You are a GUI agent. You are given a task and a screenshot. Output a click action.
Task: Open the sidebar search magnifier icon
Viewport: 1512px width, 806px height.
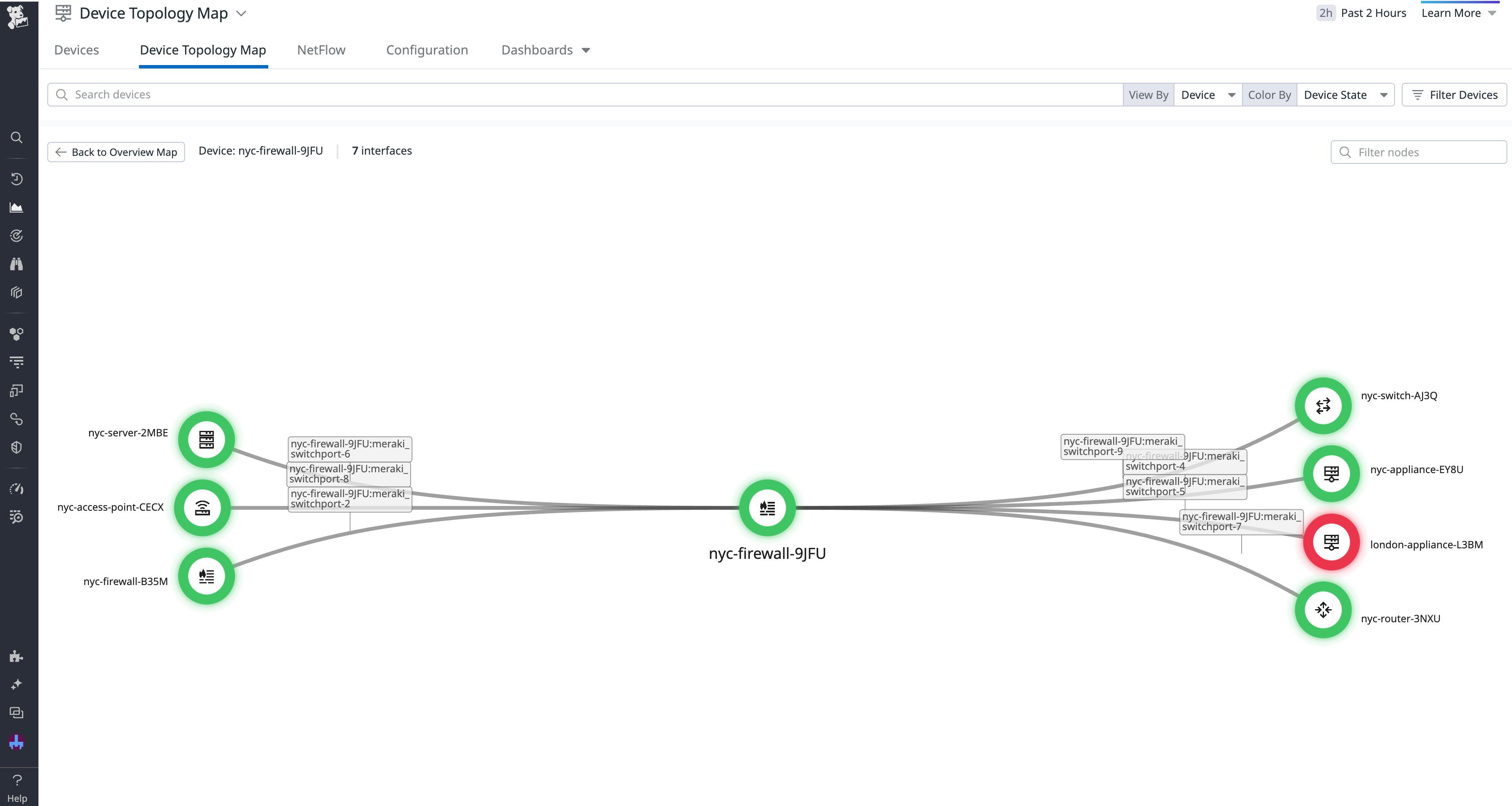coord(16,137)
